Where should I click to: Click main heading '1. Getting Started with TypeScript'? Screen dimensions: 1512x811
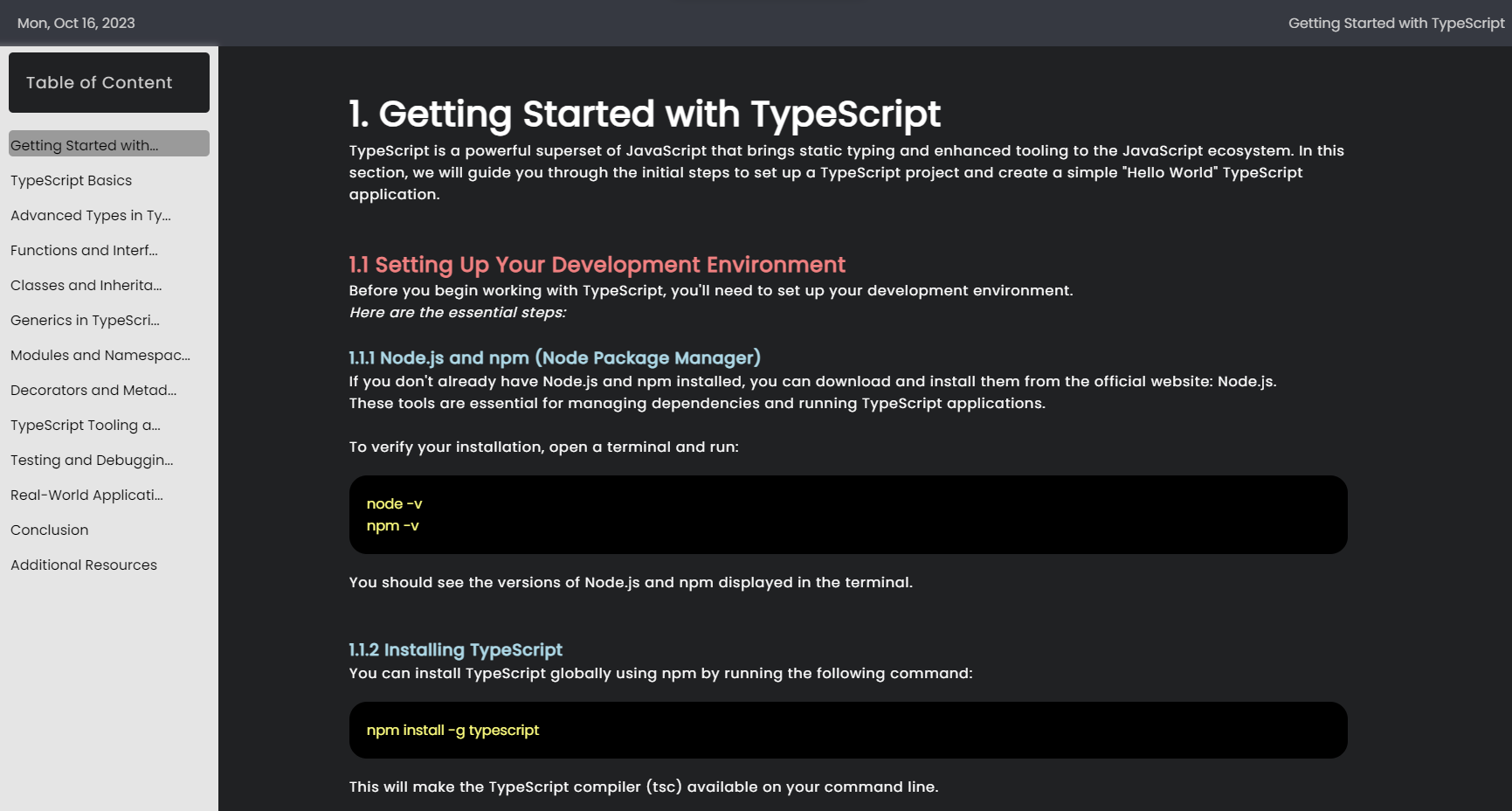point(645,114)
